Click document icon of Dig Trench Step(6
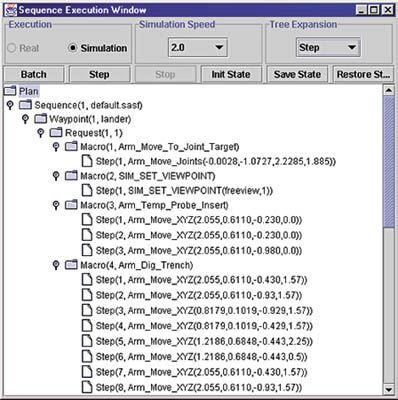Screen dimensions: 398x400 click(x=87, y=356)
